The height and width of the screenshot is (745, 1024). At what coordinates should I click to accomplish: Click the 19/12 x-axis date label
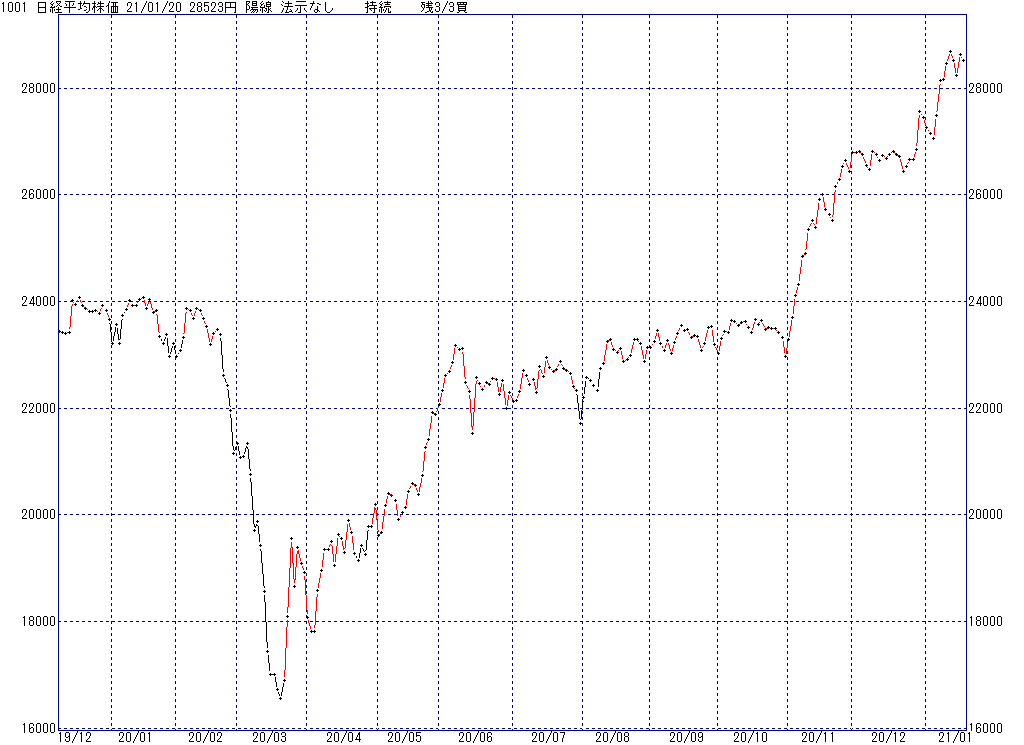coord(75,737)
